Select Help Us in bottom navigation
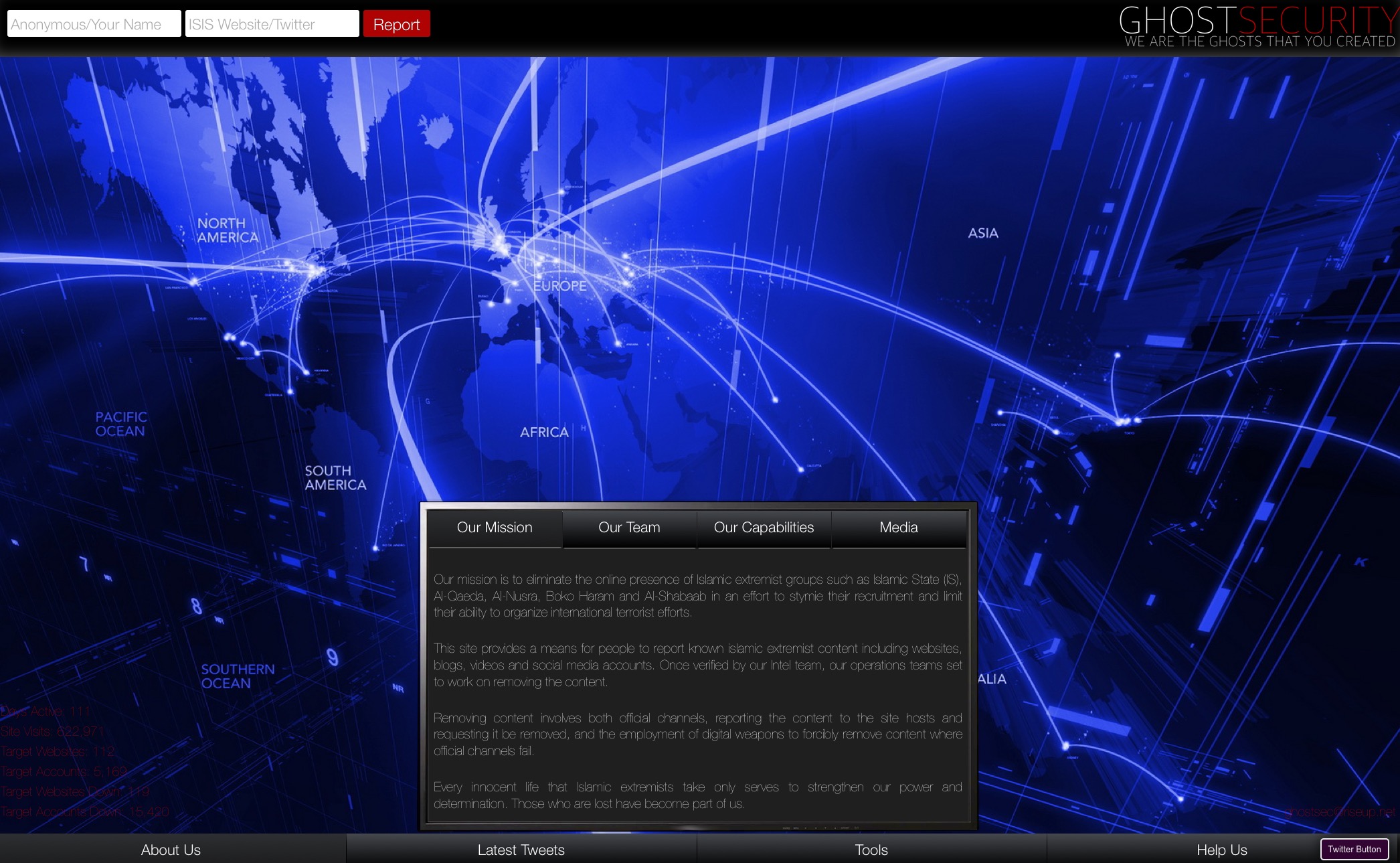Viewport: 1400px width, 863px height. (1221, 850)
